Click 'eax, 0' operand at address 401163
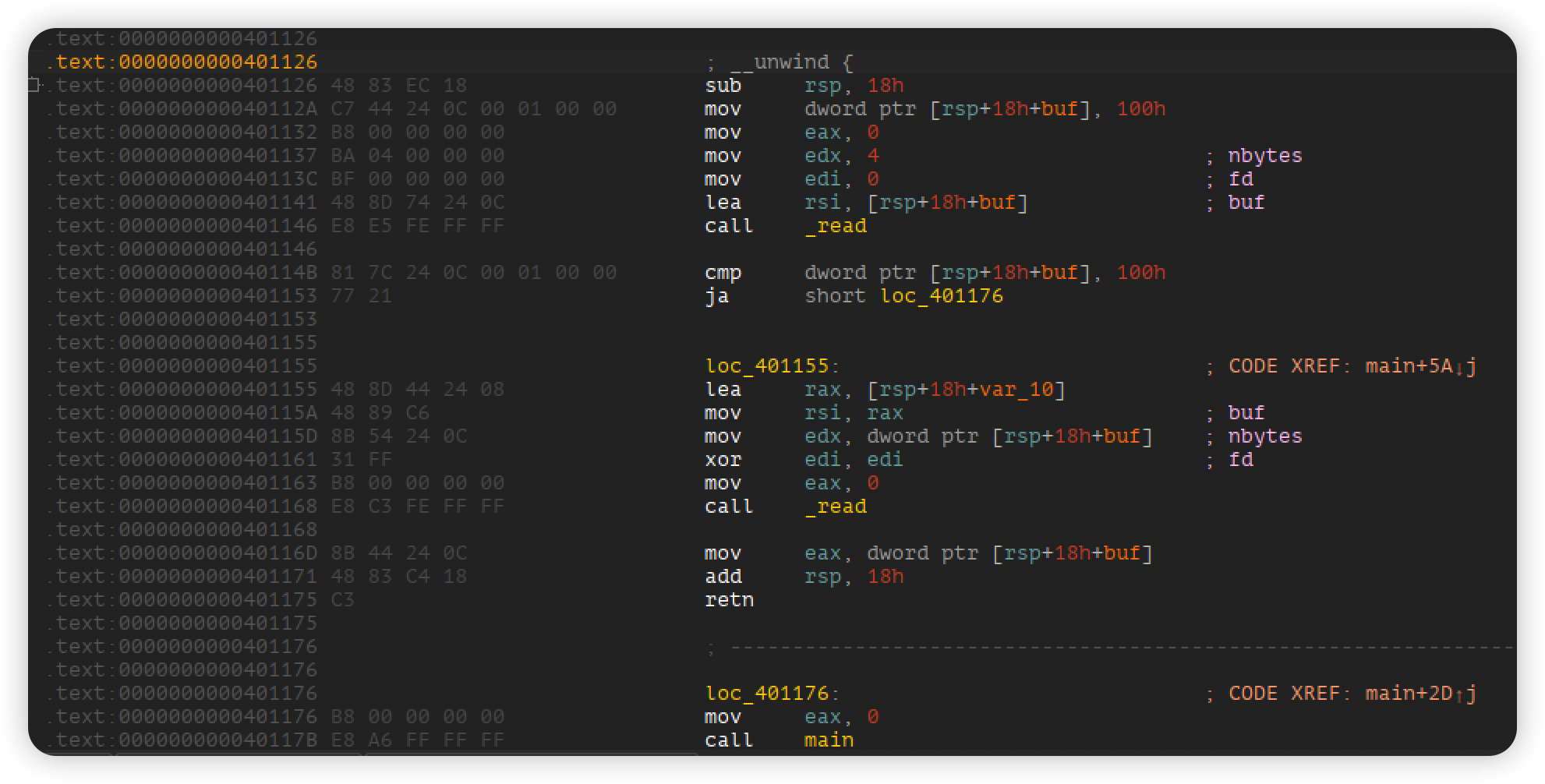 click(x=842, y=482)
